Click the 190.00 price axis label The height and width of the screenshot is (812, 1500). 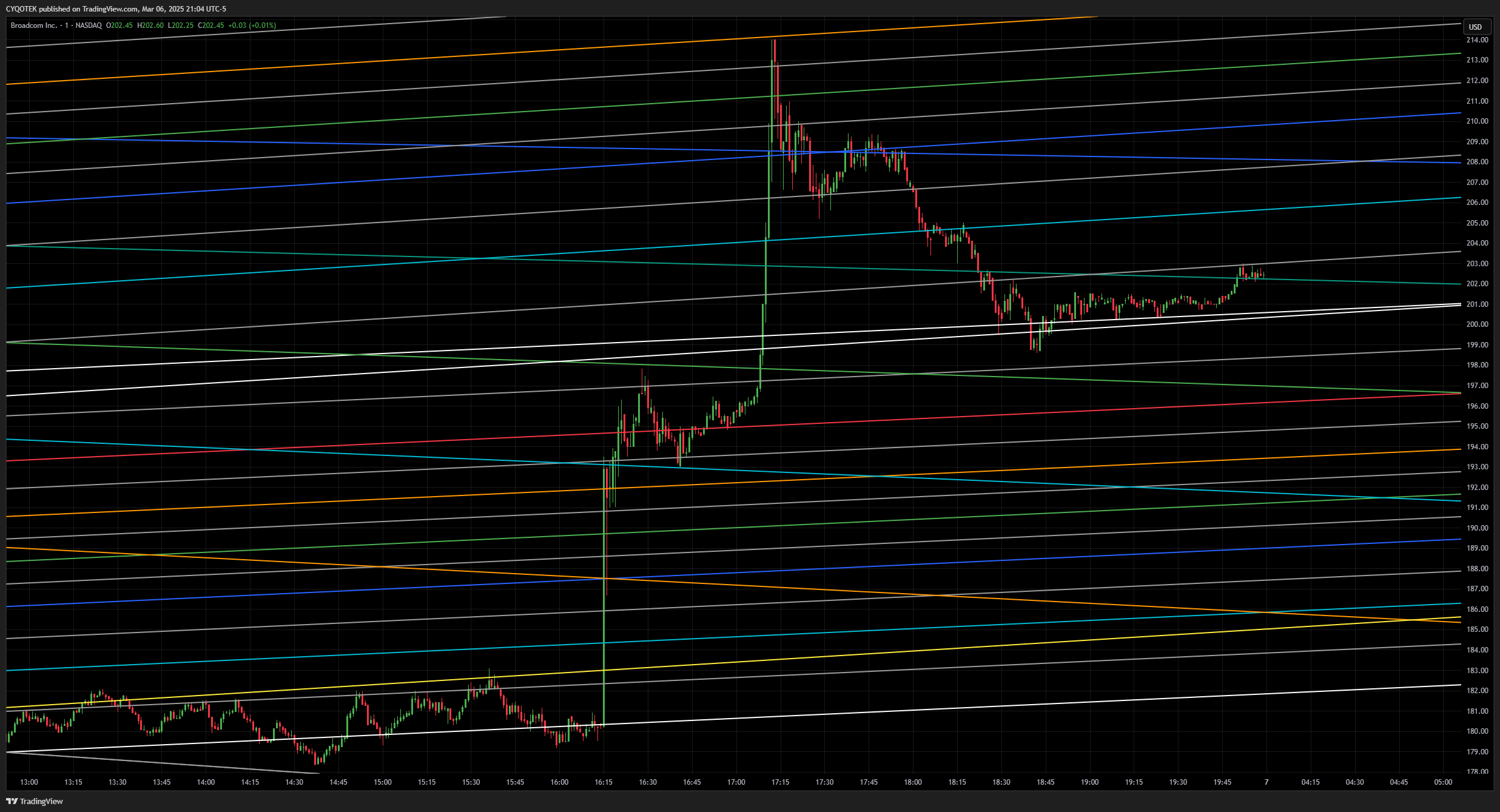coord(1477,528)
